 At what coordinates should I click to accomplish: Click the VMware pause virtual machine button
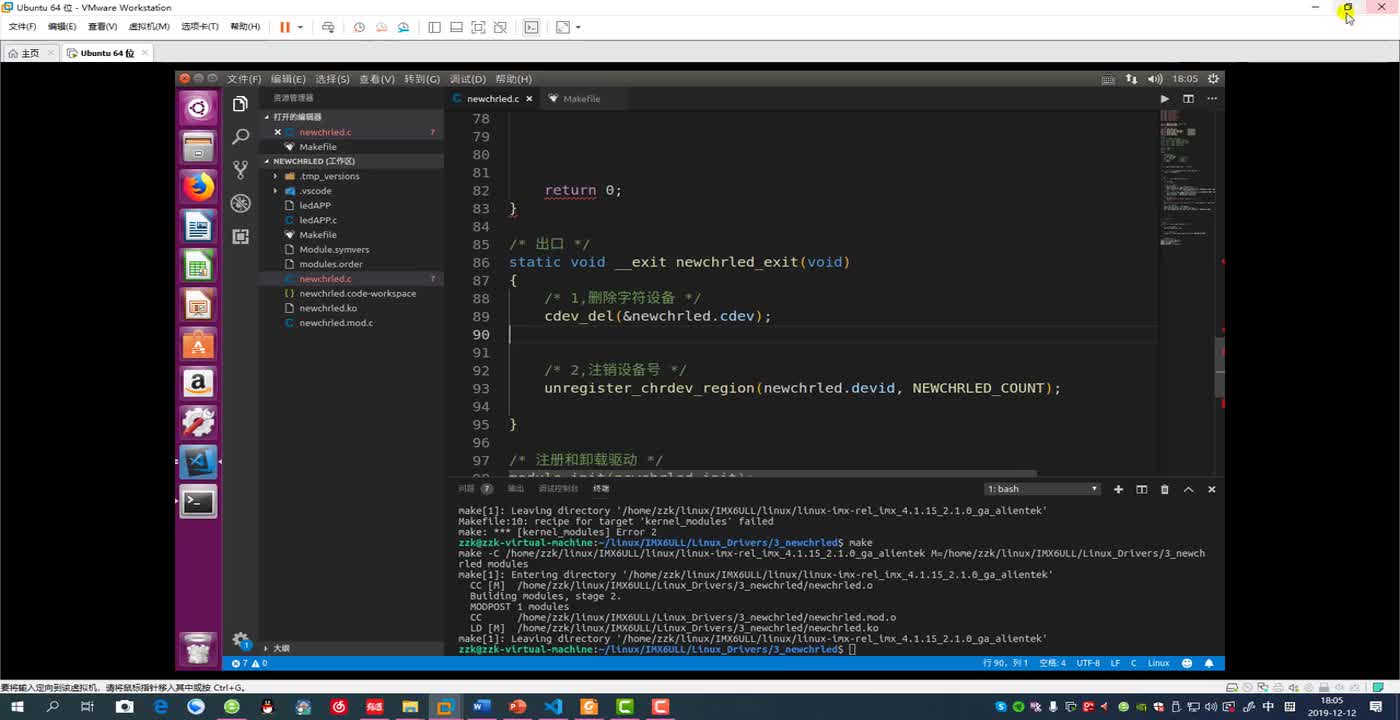(285, 27)
